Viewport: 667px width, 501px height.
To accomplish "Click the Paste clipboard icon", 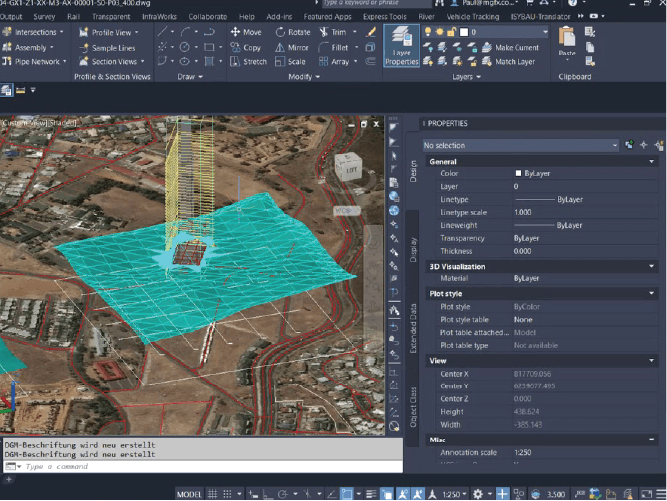I will [x=567, y=38].
